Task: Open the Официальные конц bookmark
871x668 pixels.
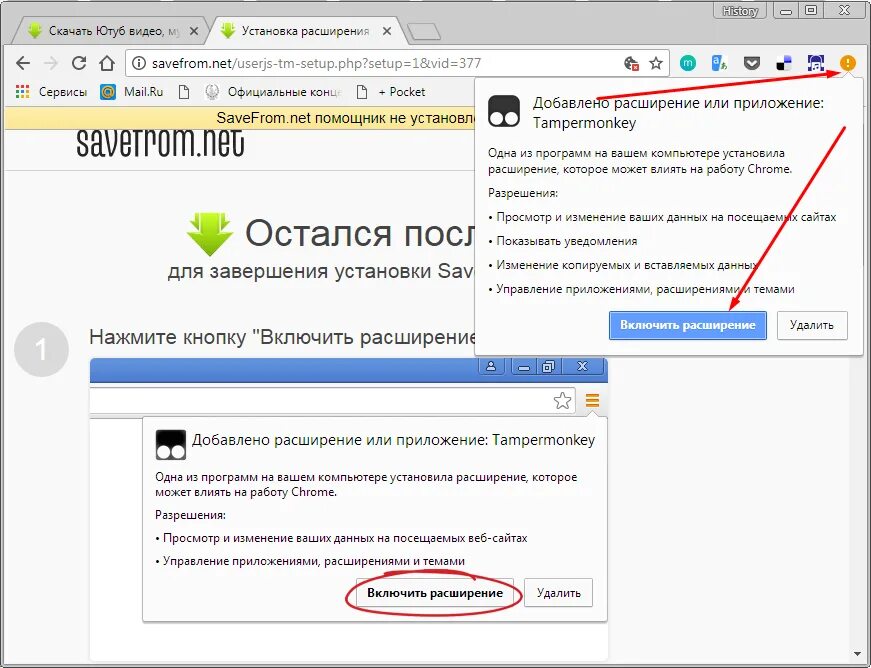Action: tap(273, 92)
